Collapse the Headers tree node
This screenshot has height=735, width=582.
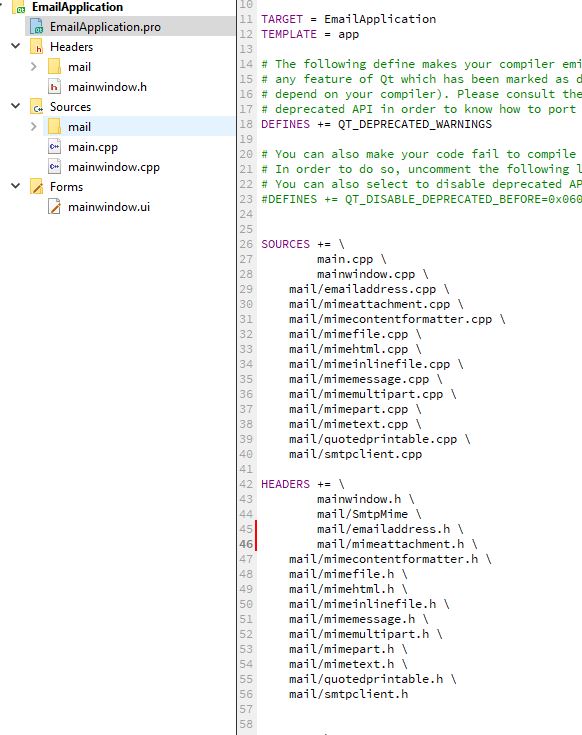[15, 46]
